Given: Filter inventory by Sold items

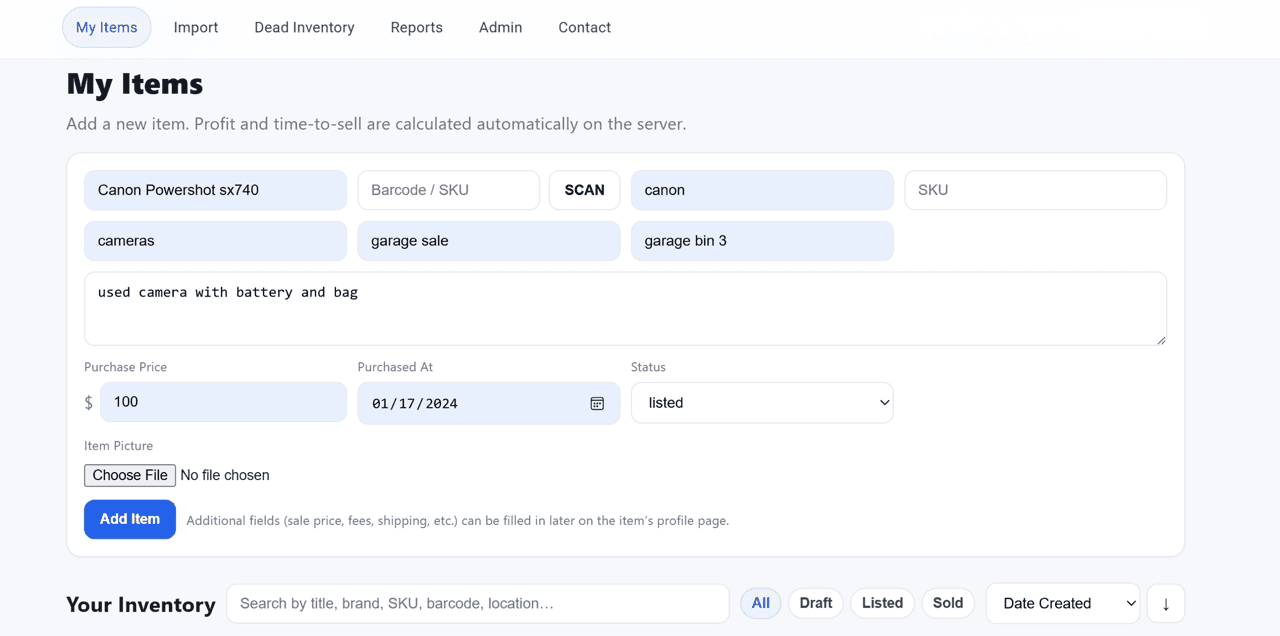Looking at the screenshot, I should [947, 602].
